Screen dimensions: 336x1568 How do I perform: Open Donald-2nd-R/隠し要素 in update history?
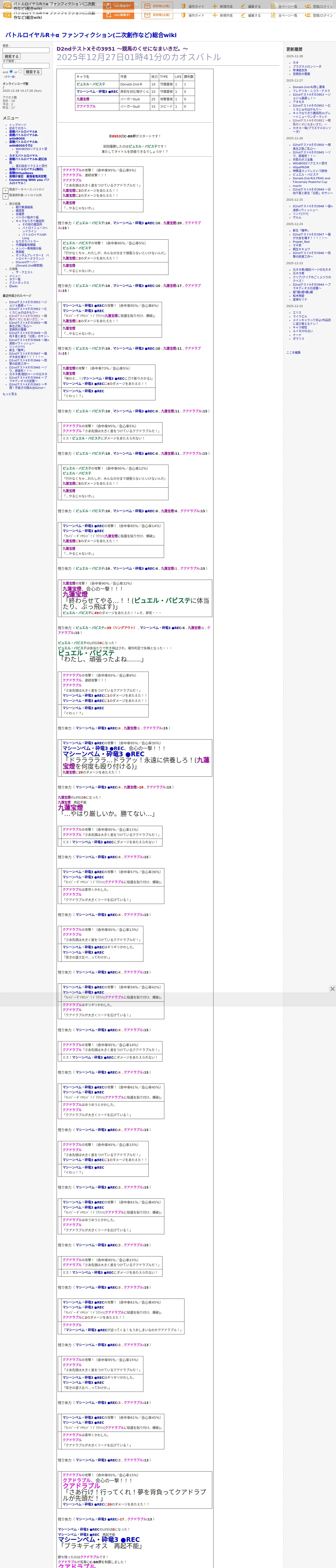click(x=309, y=87)
